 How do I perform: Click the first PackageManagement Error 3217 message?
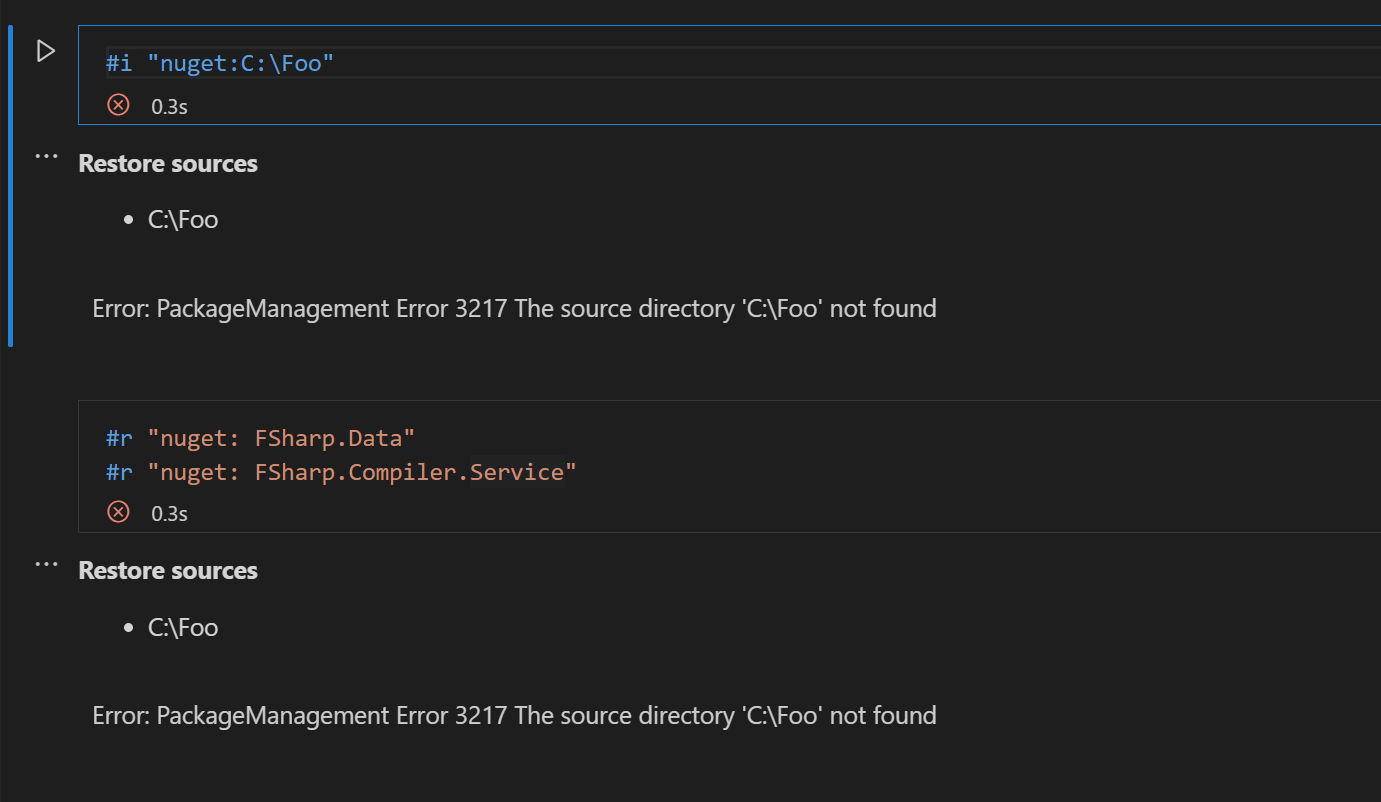514,308
